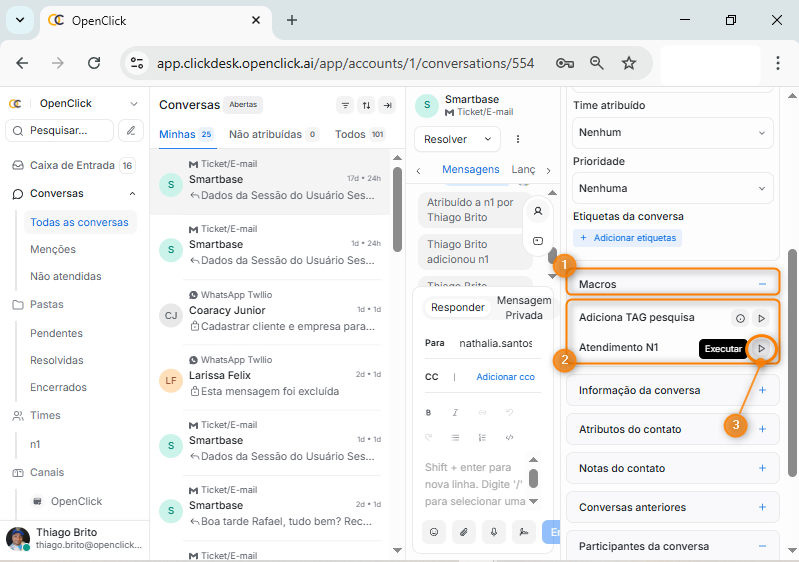This screenshot has height=562, width=799.
Task: Switch to Mensagem Privada mode
Action: pos(524,308)
